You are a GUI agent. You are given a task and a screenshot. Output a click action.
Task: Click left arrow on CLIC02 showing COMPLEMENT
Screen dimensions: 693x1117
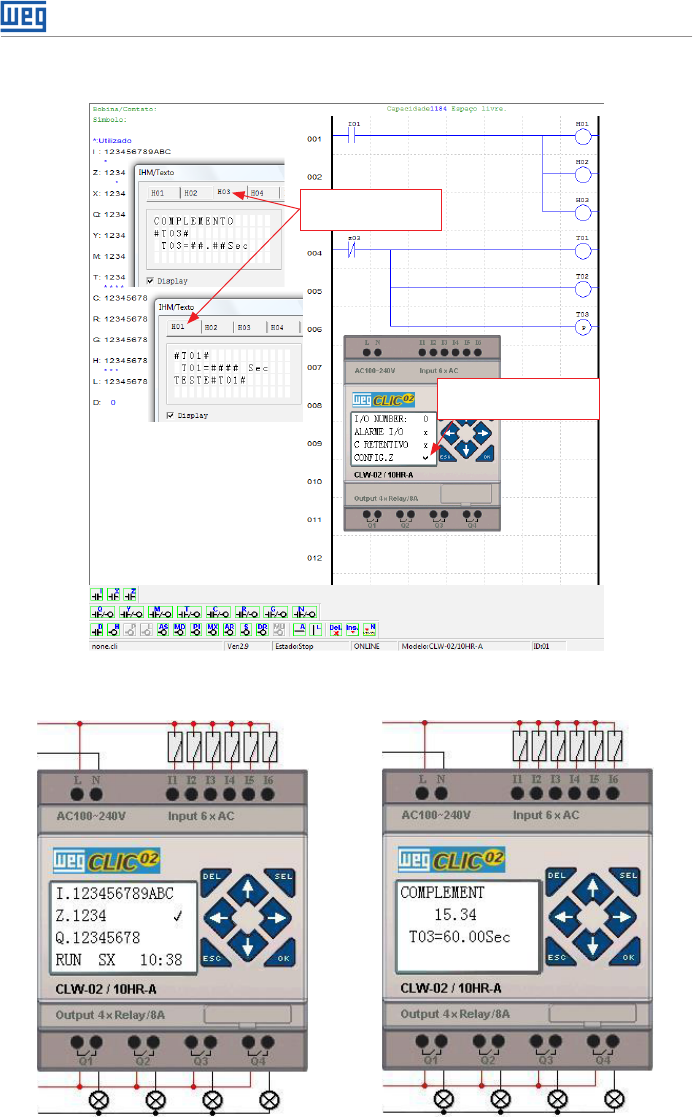click(563, 917)
